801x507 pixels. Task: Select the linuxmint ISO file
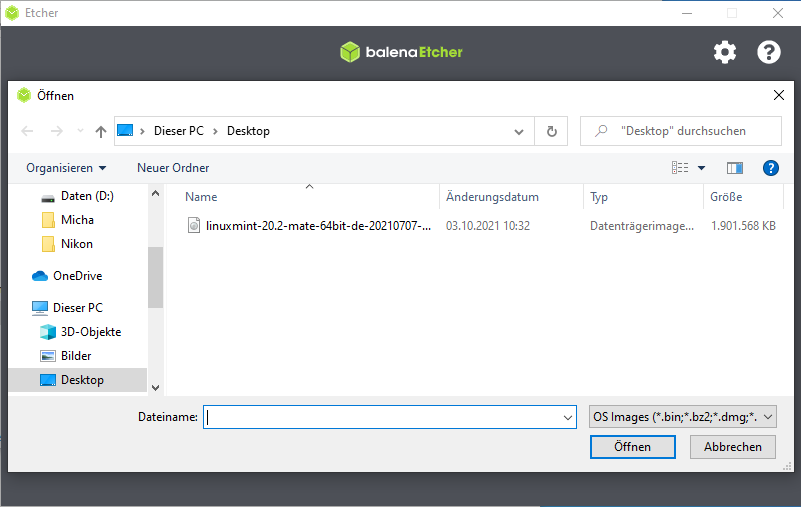317,226
